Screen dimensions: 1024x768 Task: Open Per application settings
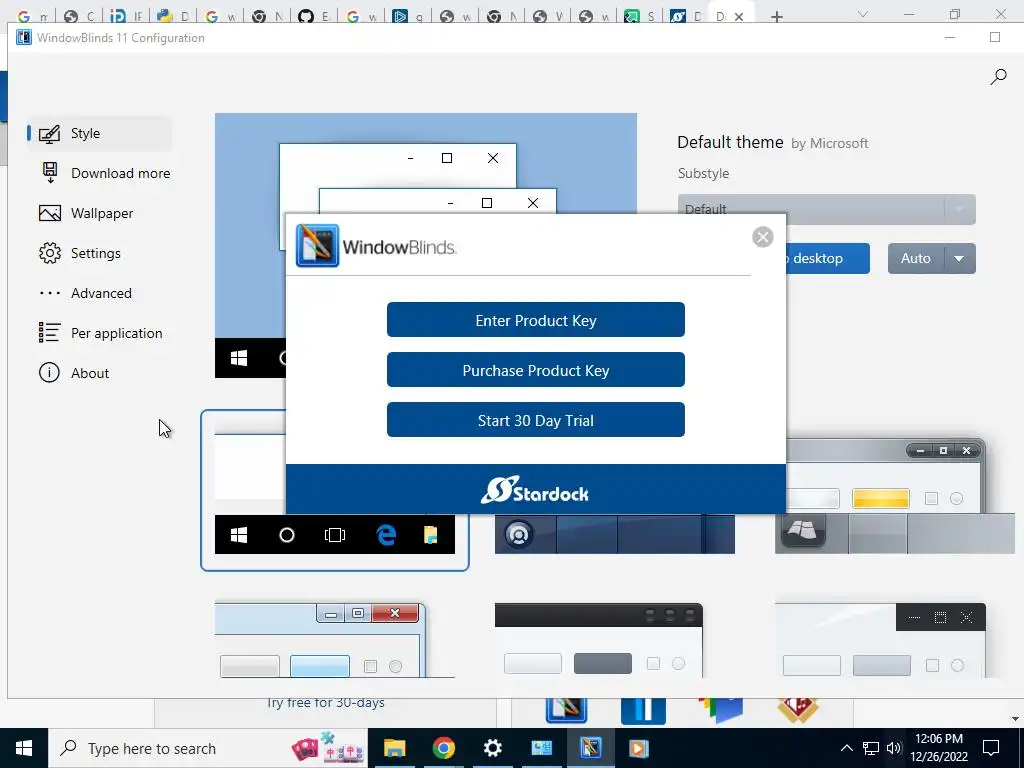pyautogui.click(x=101, y=333)
